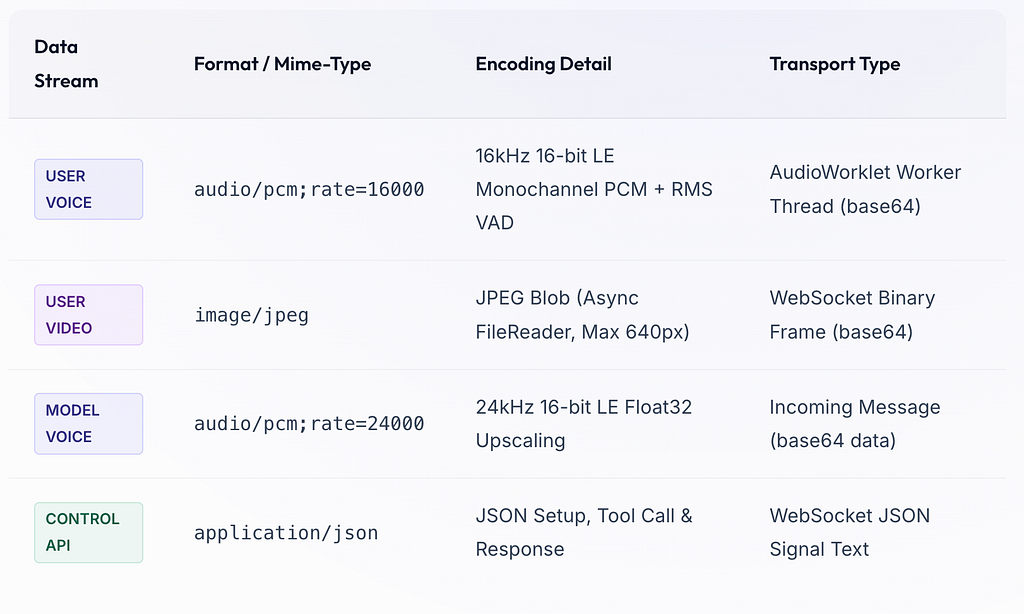Viewport: 1024px width, 614px height.
Task: Click the JPEG Blob Async FileReader cell
Action: (582, 315)
